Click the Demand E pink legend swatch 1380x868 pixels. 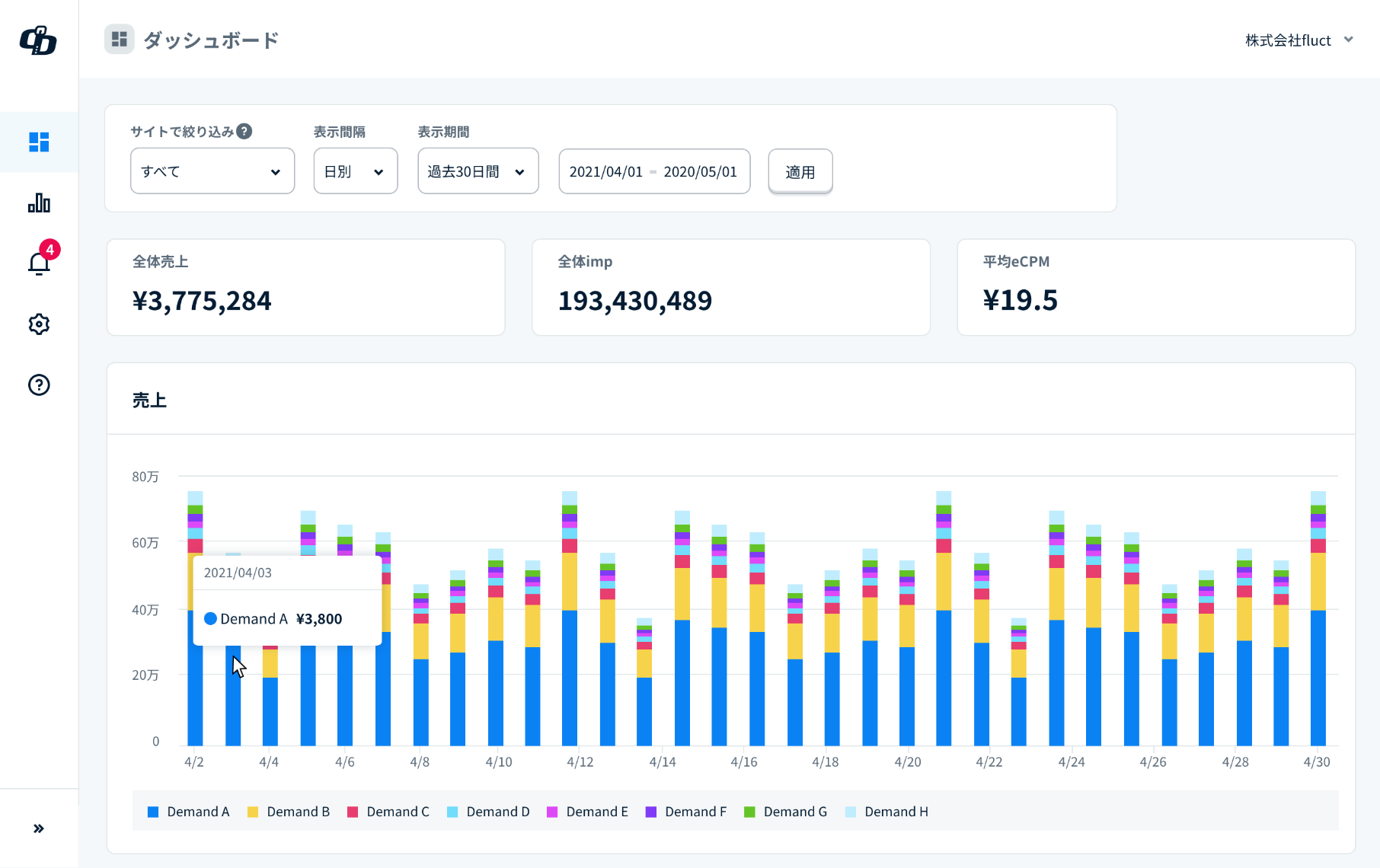(552, 812)
